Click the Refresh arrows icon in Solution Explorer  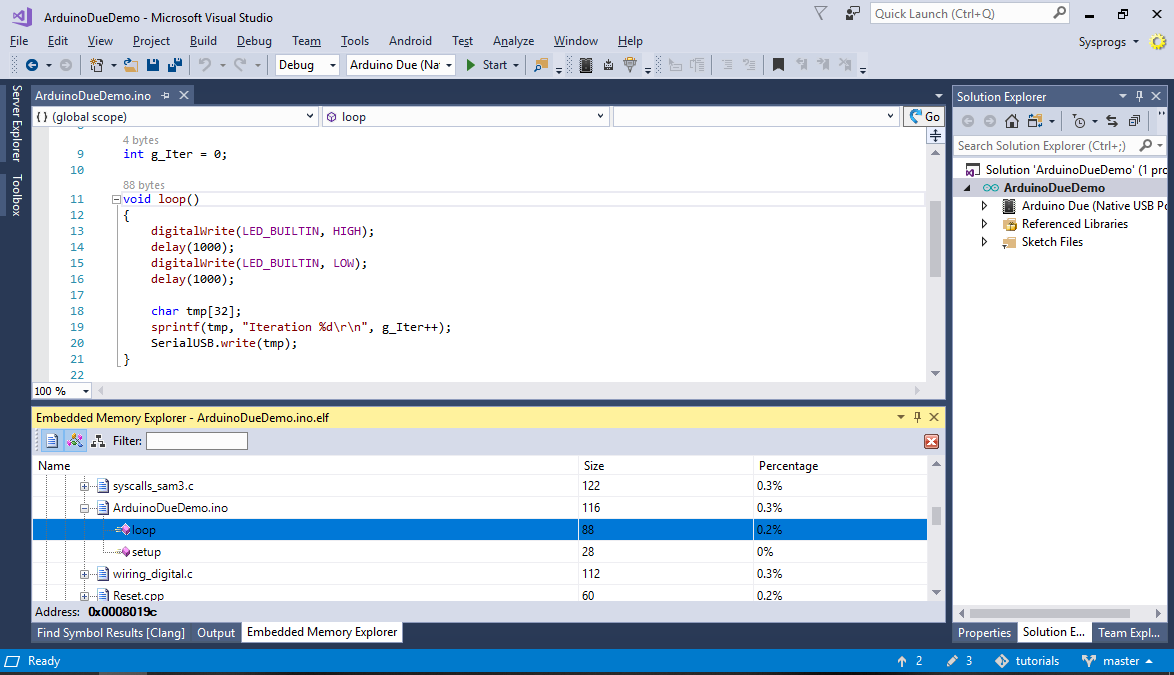coord(1112,121)
